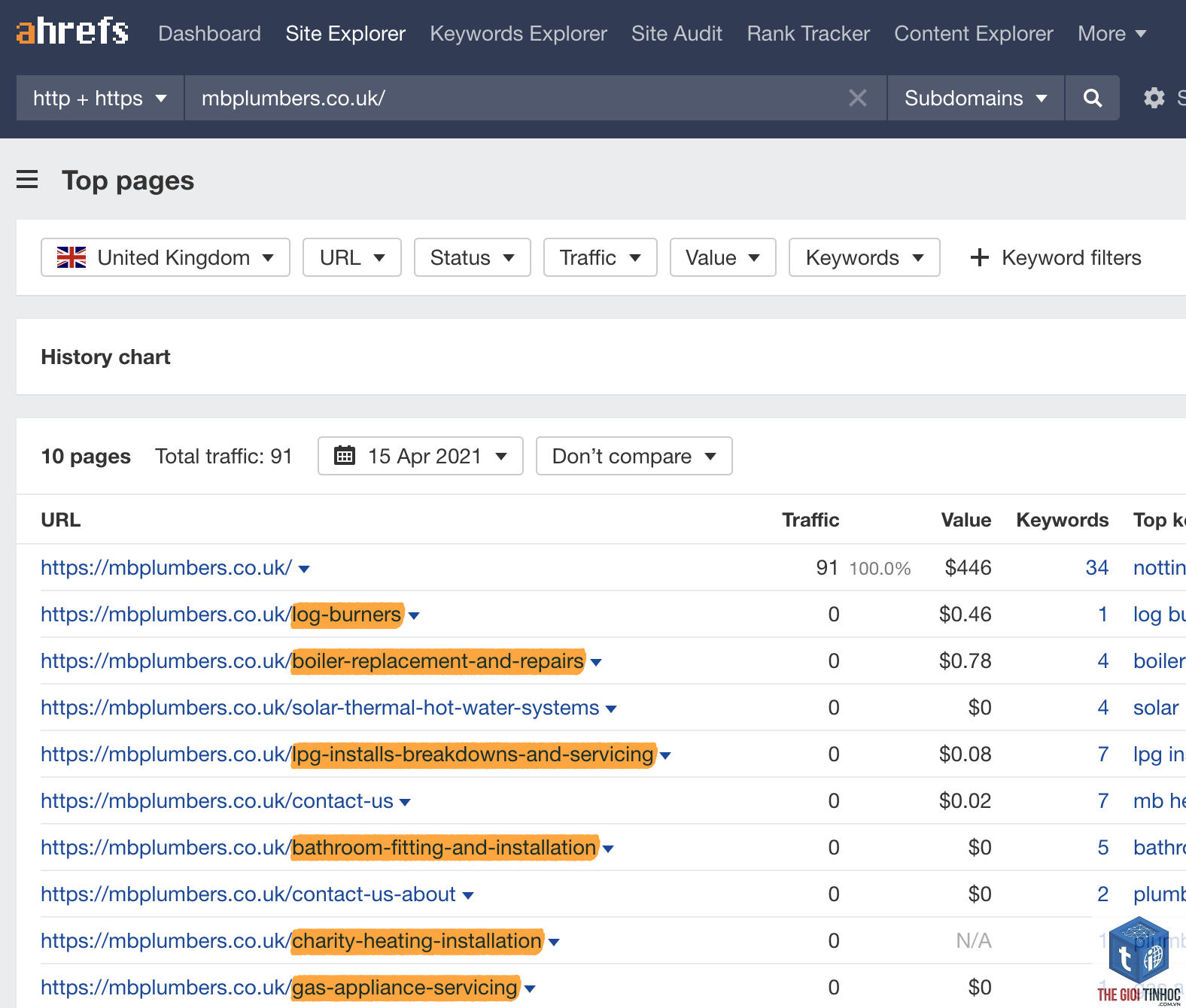The image size is (1186, 1008).
Task: Click keywords count 4 in boiler-replacement row
Action: coord(1102,660)
